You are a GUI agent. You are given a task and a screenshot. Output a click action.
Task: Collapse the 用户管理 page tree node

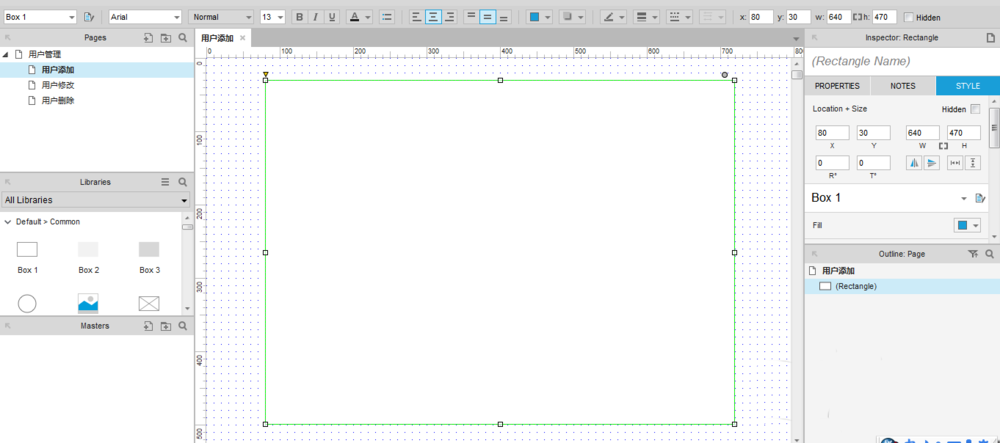tap(7, 54)
